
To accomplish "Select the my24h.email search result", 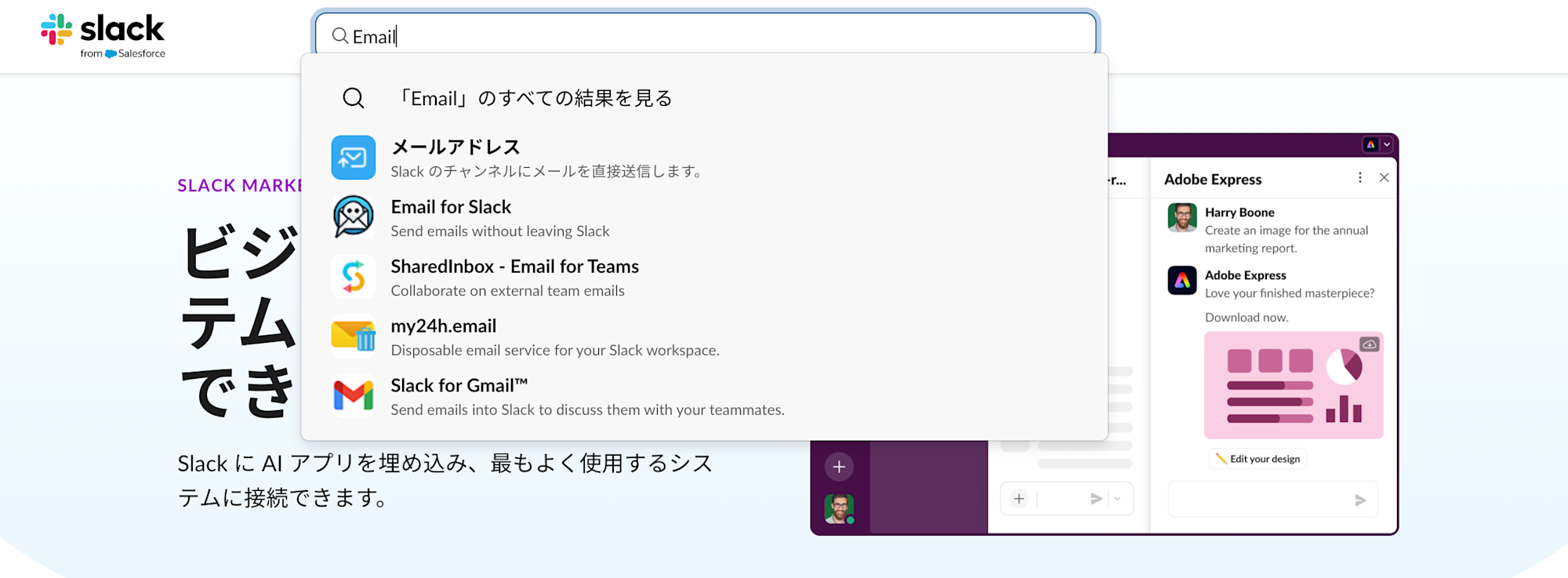I will [704, 336].
